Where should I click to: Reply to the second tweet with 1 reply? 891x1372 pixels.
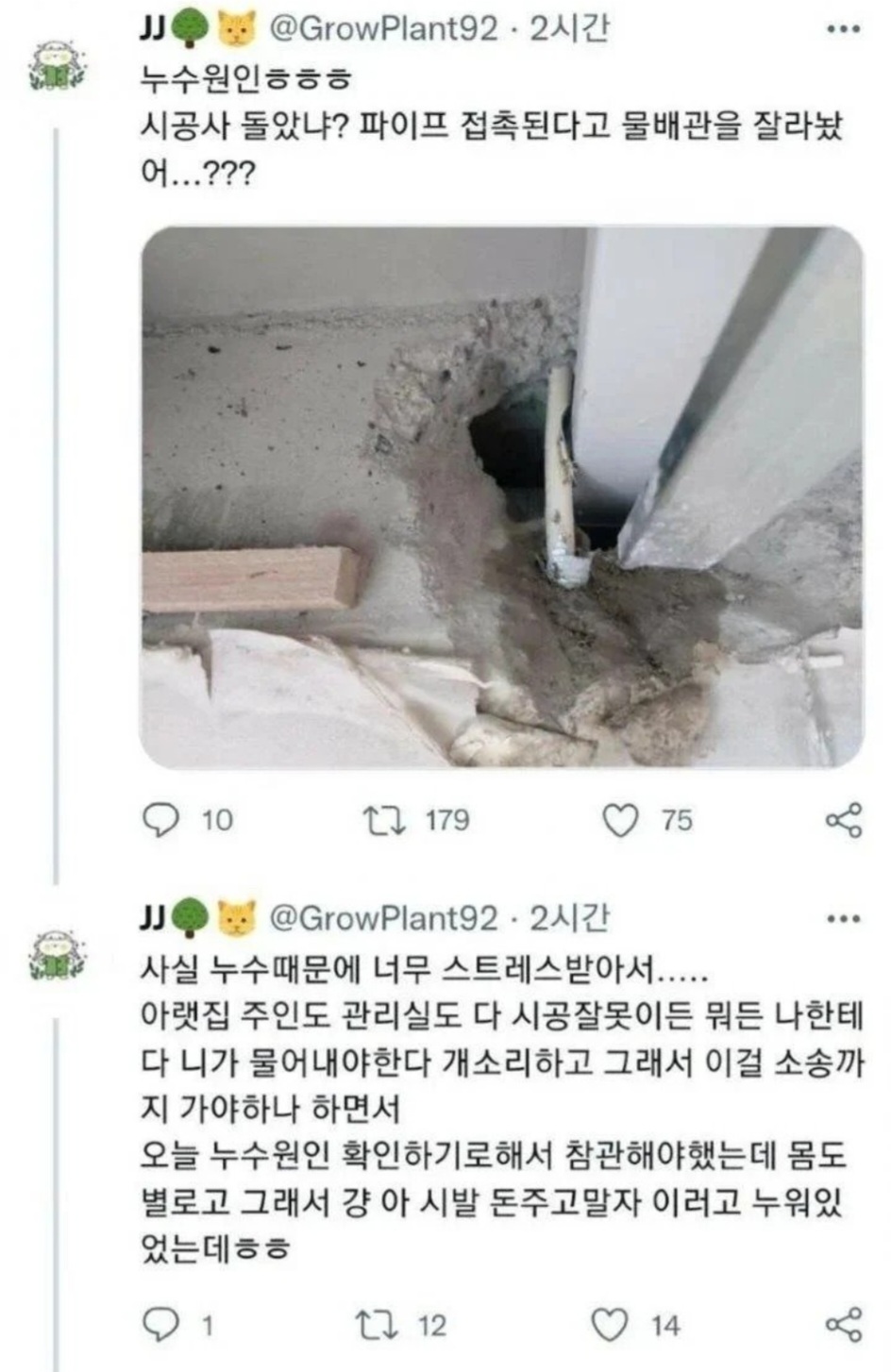pos(160,1325)
